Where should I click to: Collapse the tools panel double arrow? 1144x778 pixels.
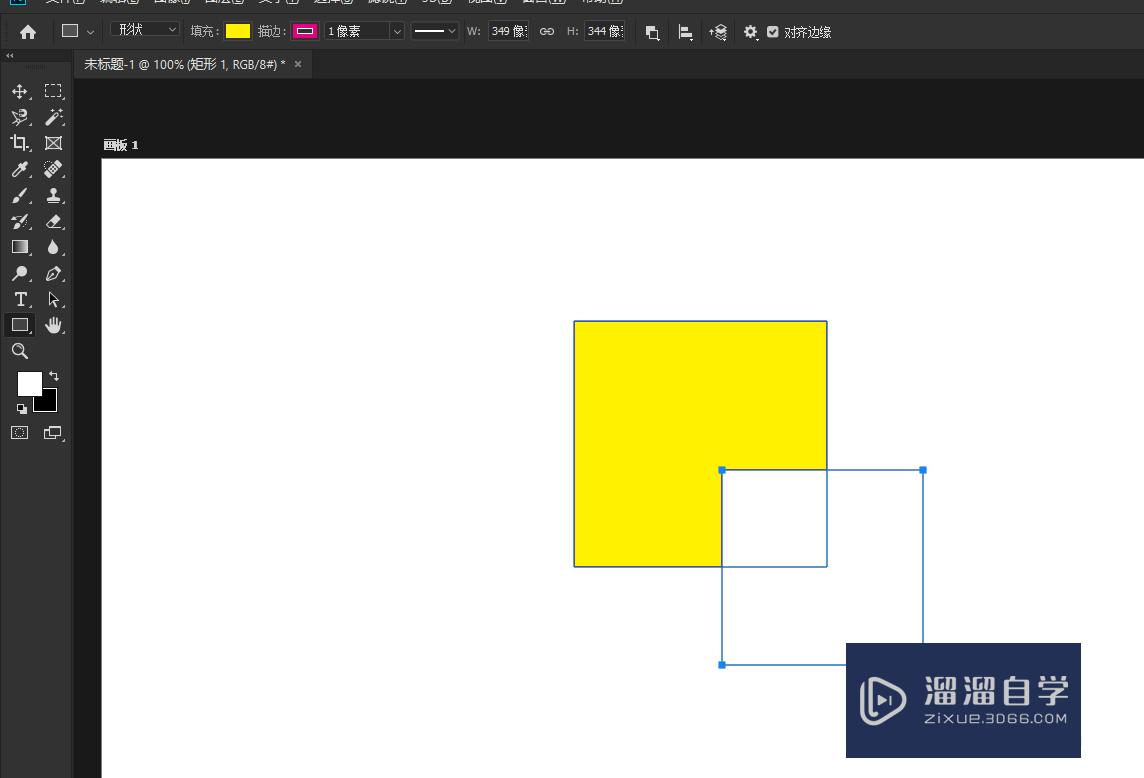[9, 55]
